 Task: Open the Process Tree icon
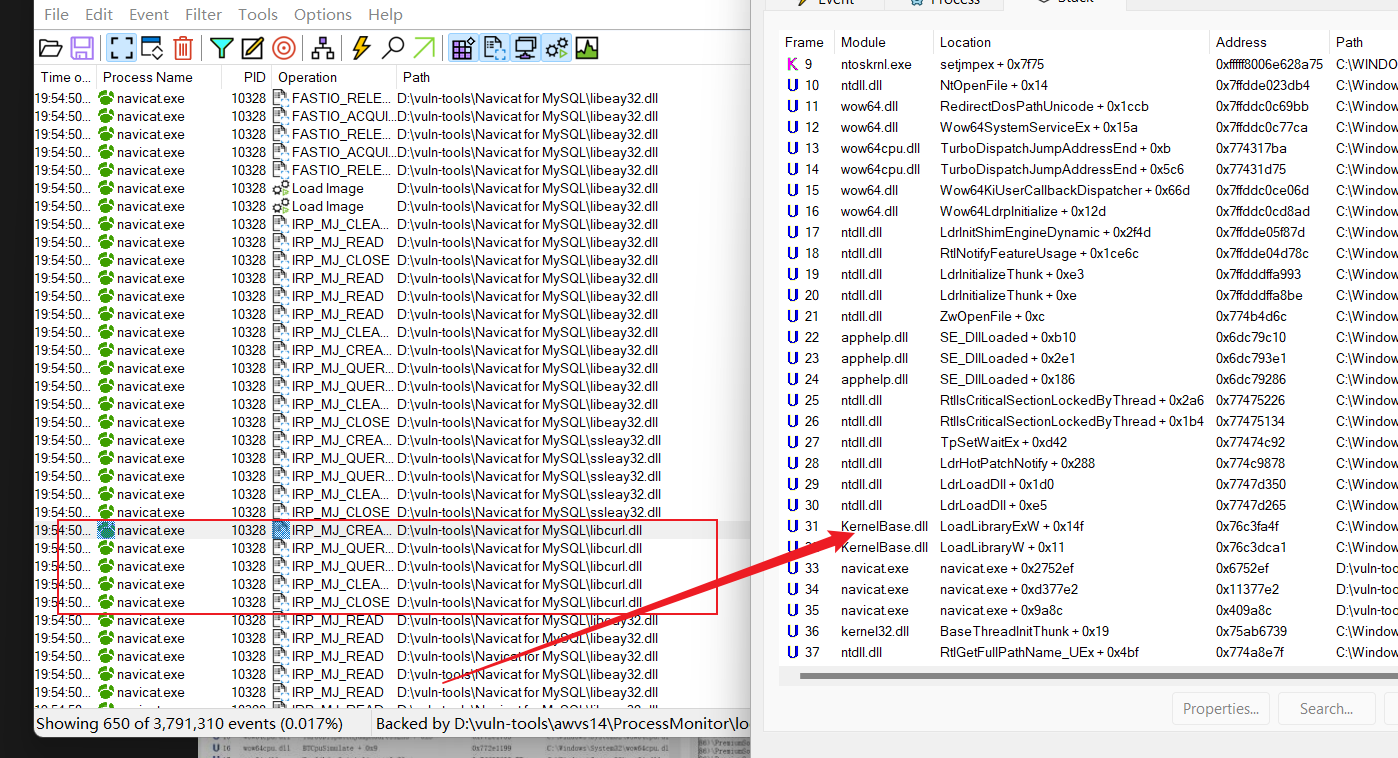(x=323, y=47)
